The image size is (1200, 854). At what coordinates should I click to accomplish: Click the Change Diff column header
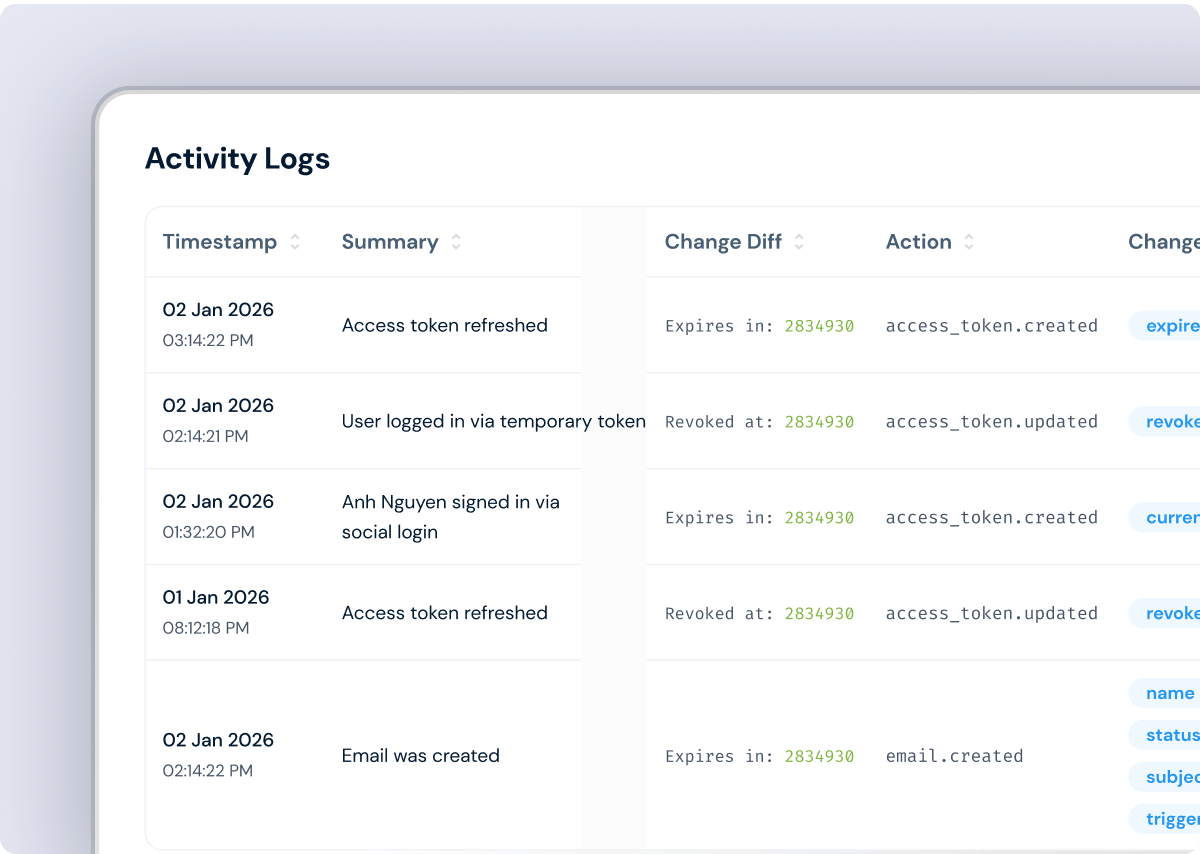coord(723,242)
